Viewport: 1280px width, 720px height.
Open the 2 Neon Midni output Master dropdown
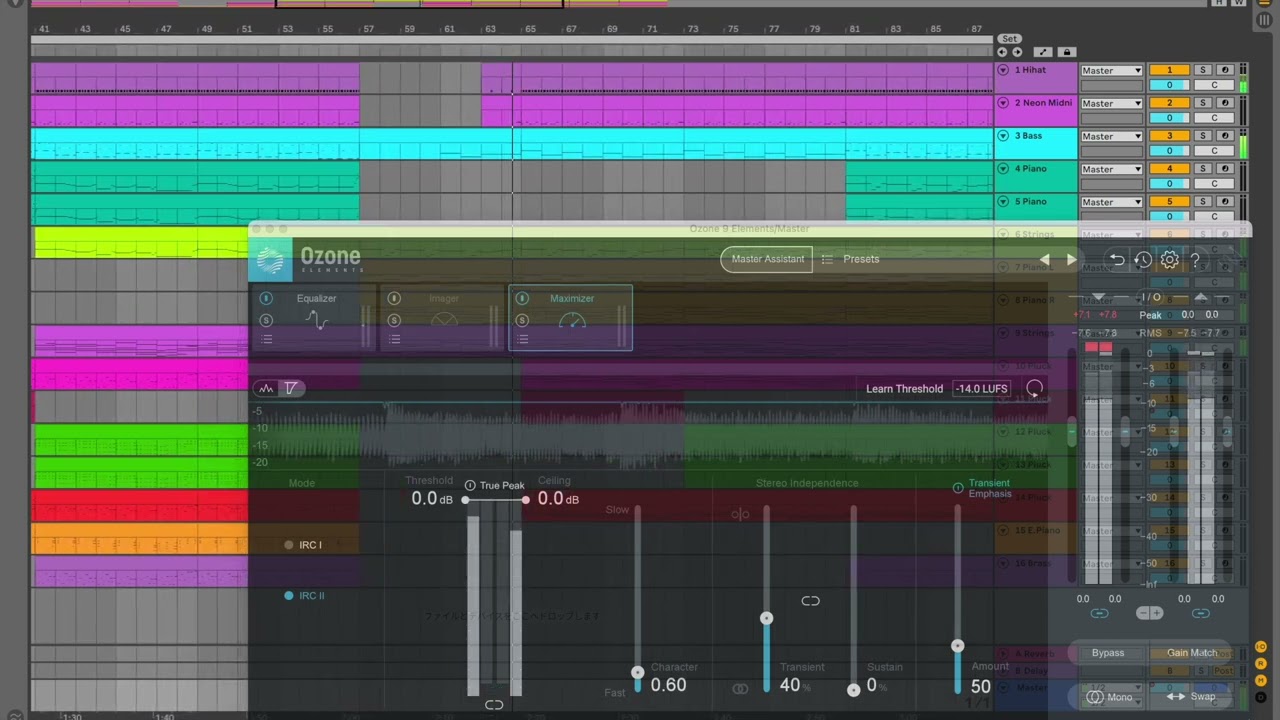coord(1111,103)
